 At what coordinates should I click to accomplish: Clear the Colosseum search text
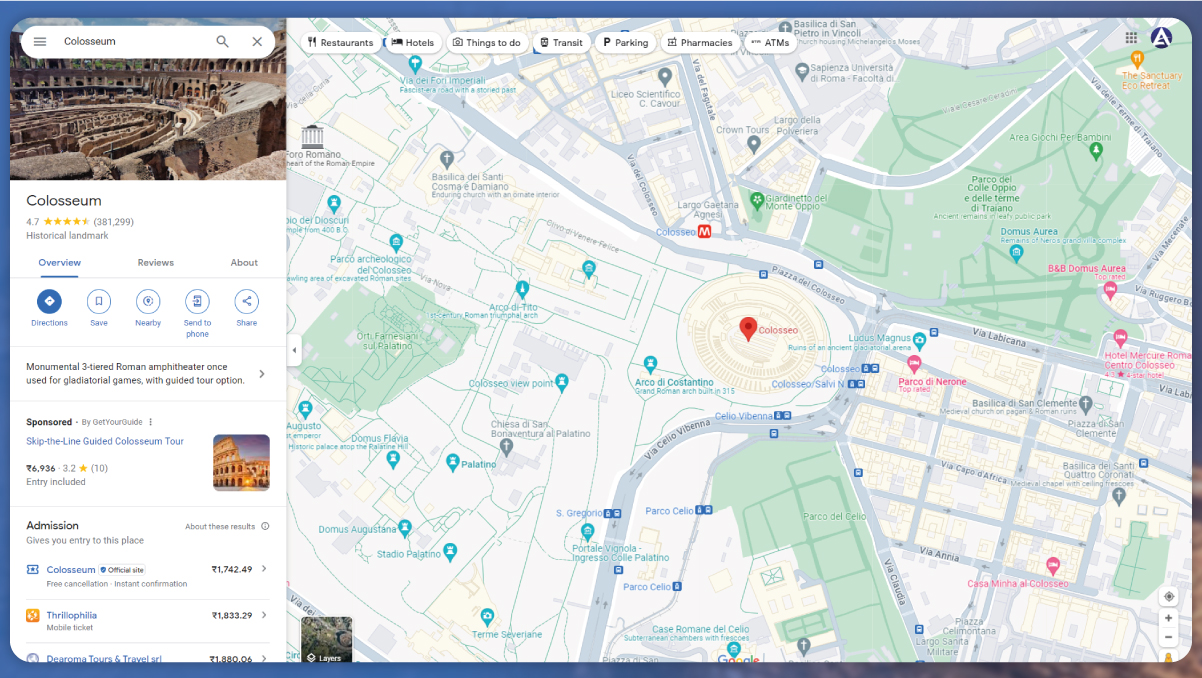257,42
